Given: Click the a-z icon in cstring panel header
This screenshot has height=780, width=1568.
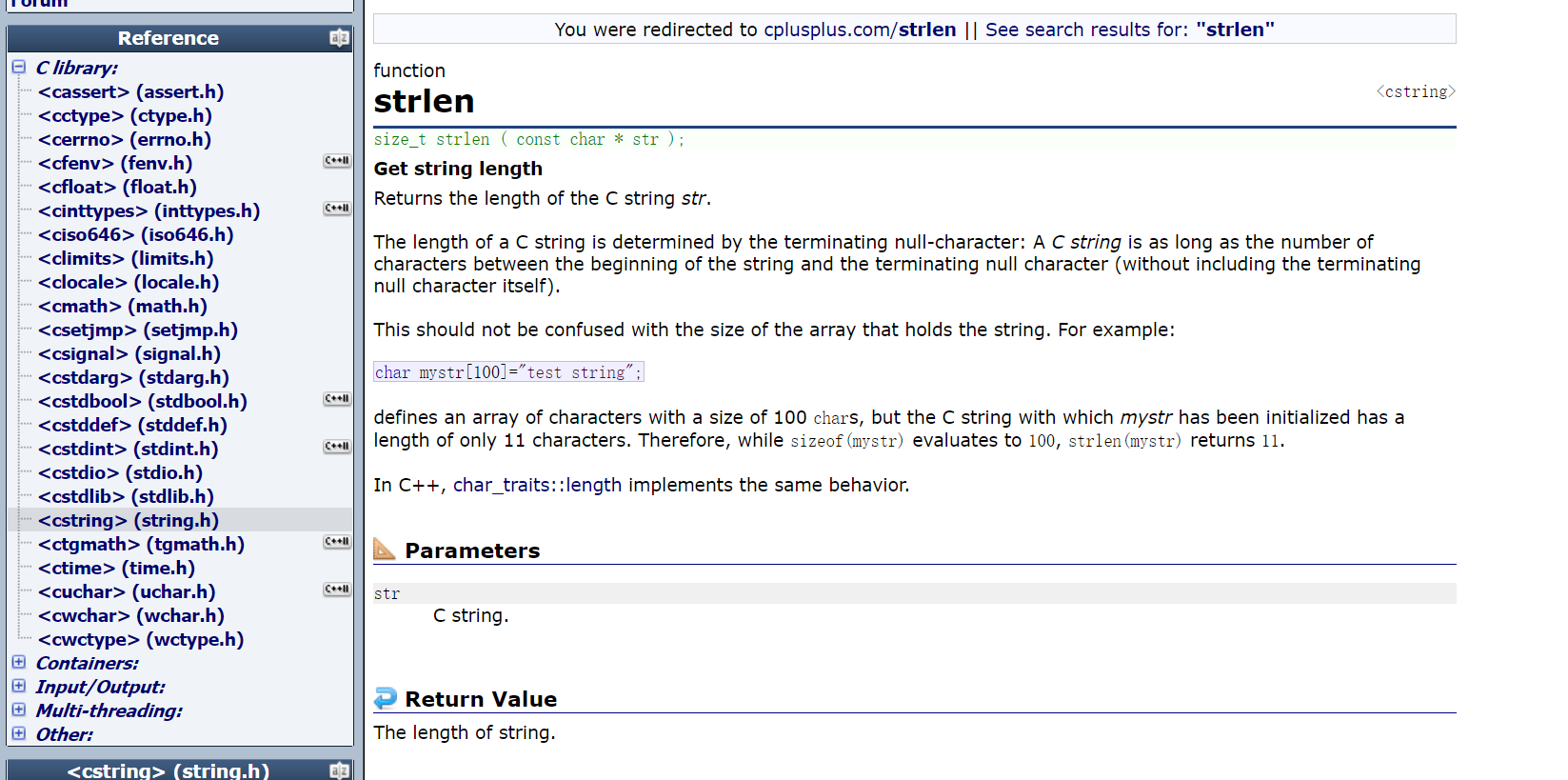Looking at the screenshot, I should click(339, 770).
